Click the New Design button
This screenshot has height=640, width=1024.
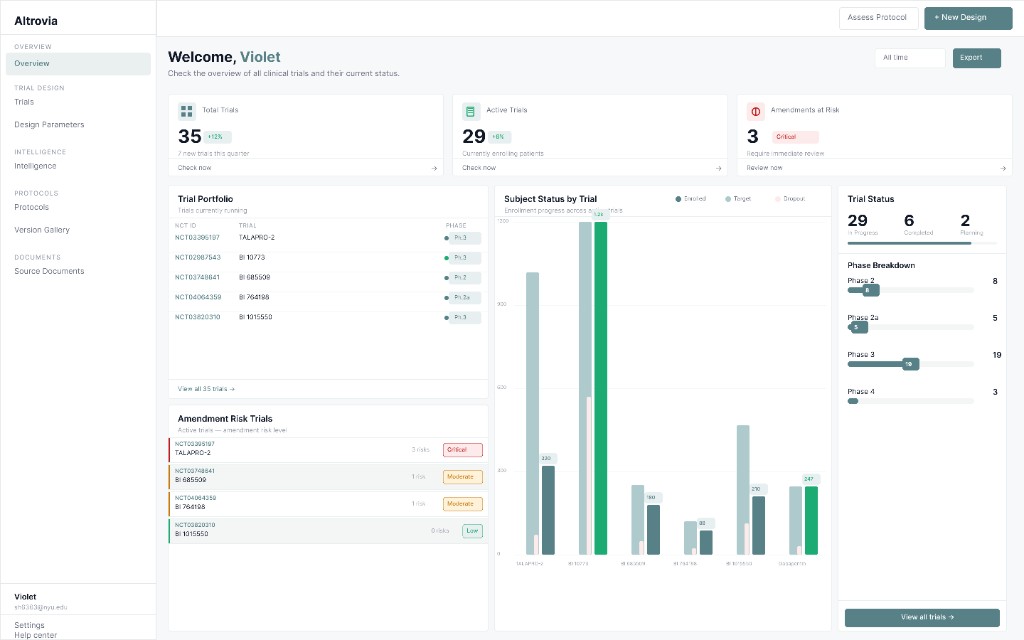click(x=966, y=18)
